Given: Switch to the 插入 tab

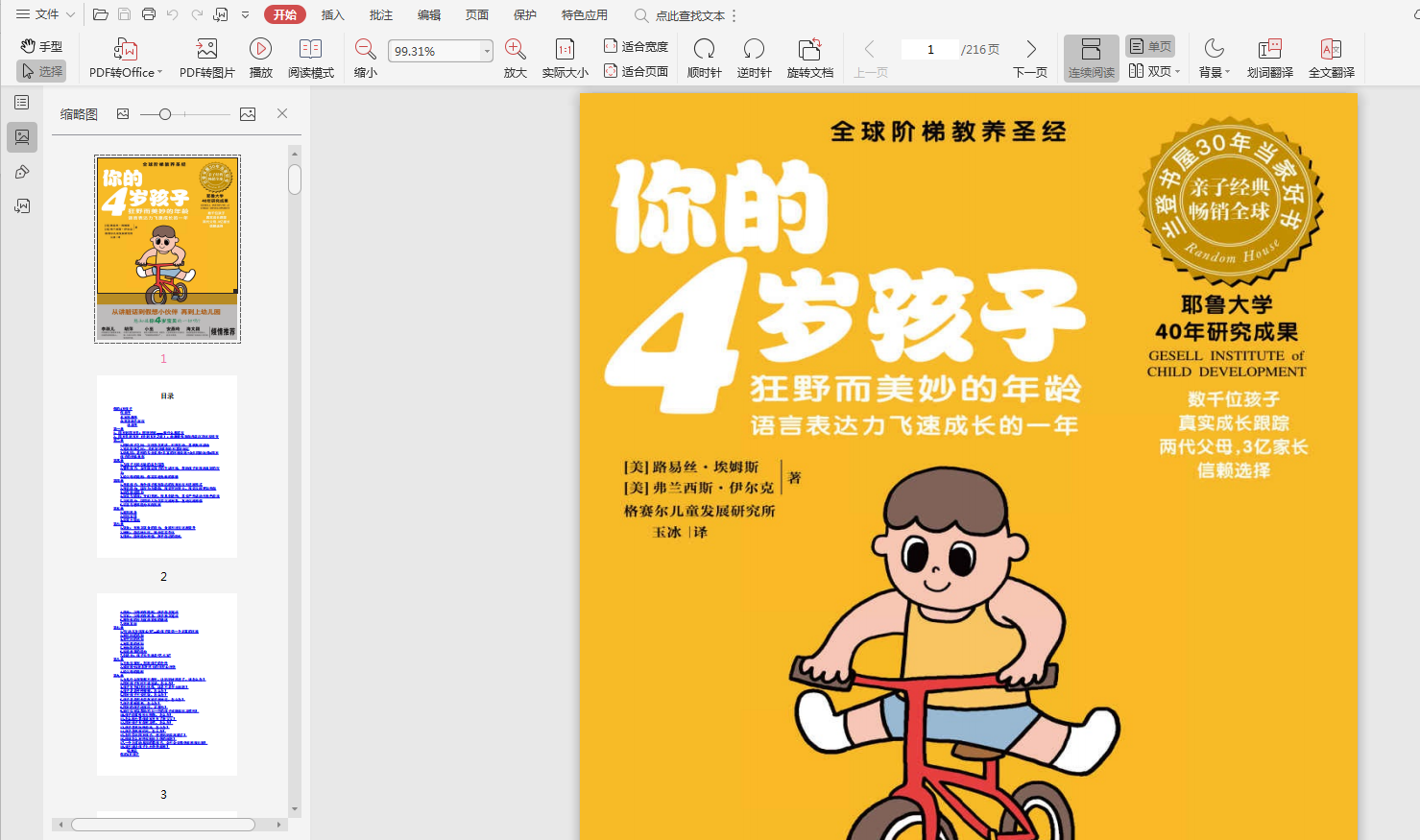Looking at the screenshot, I should pos(332,14).
